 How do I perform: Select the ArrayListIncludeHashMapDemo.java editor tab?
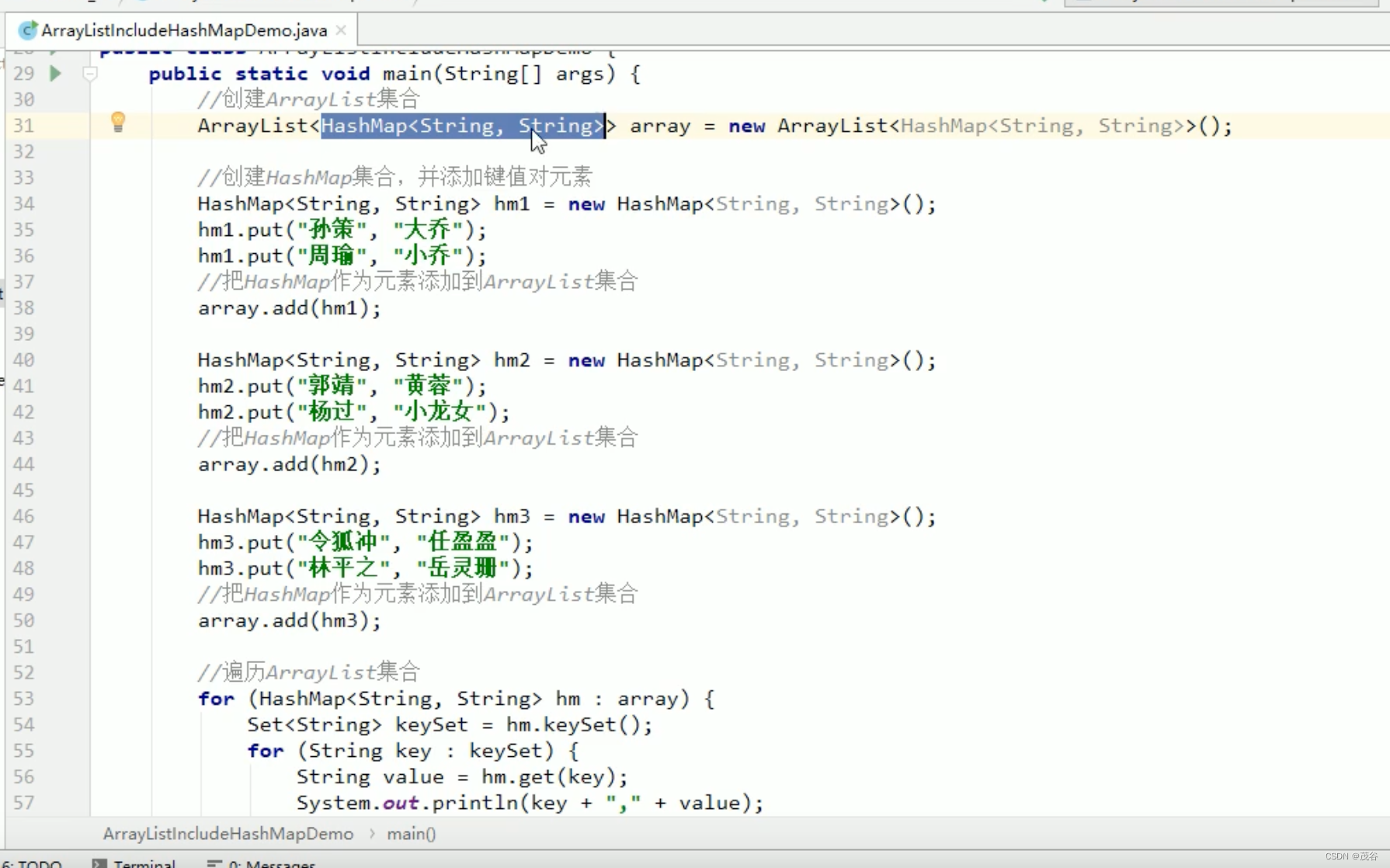(183, 30)
